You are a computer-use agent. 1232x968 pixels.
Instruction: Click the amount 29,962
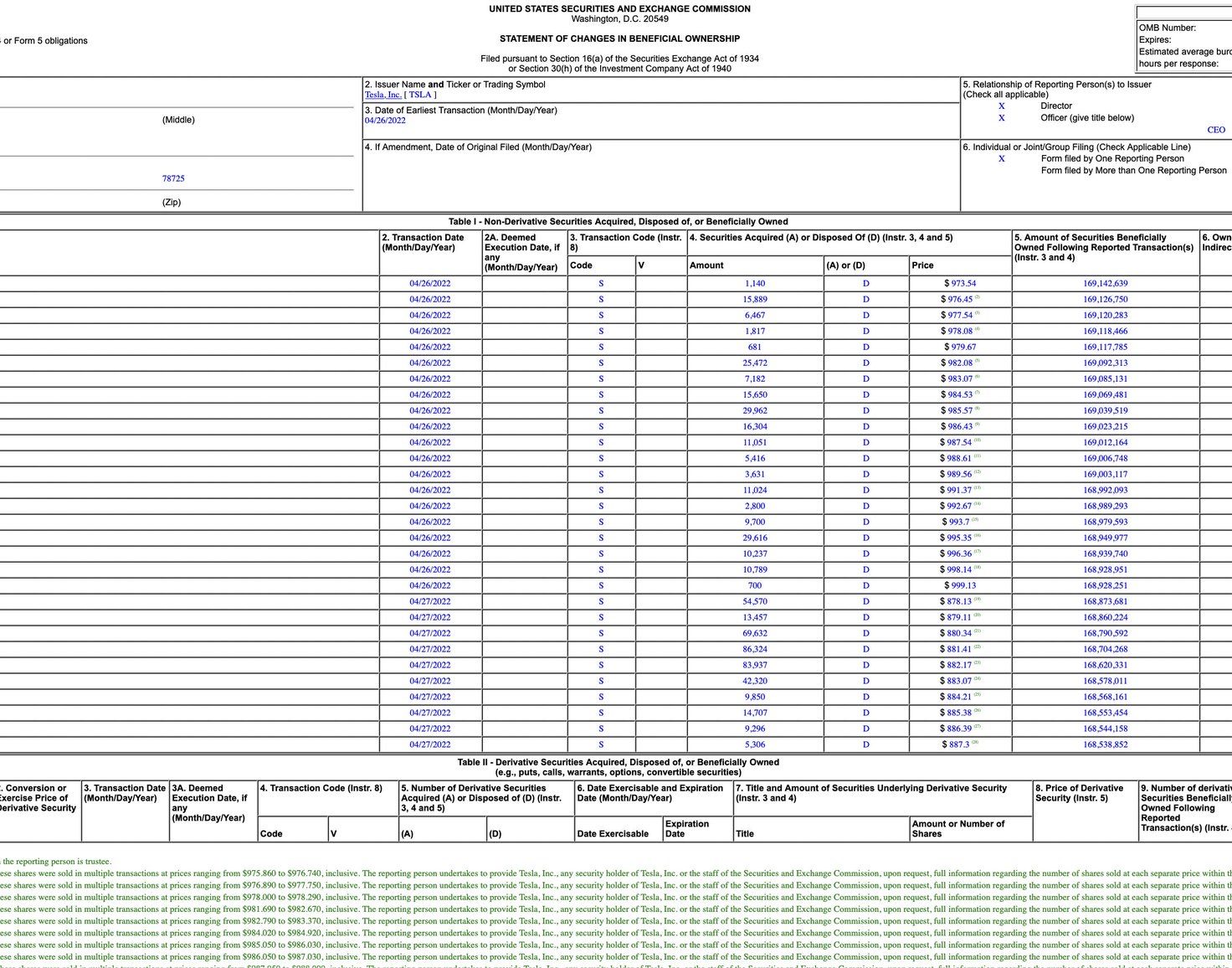755,411
